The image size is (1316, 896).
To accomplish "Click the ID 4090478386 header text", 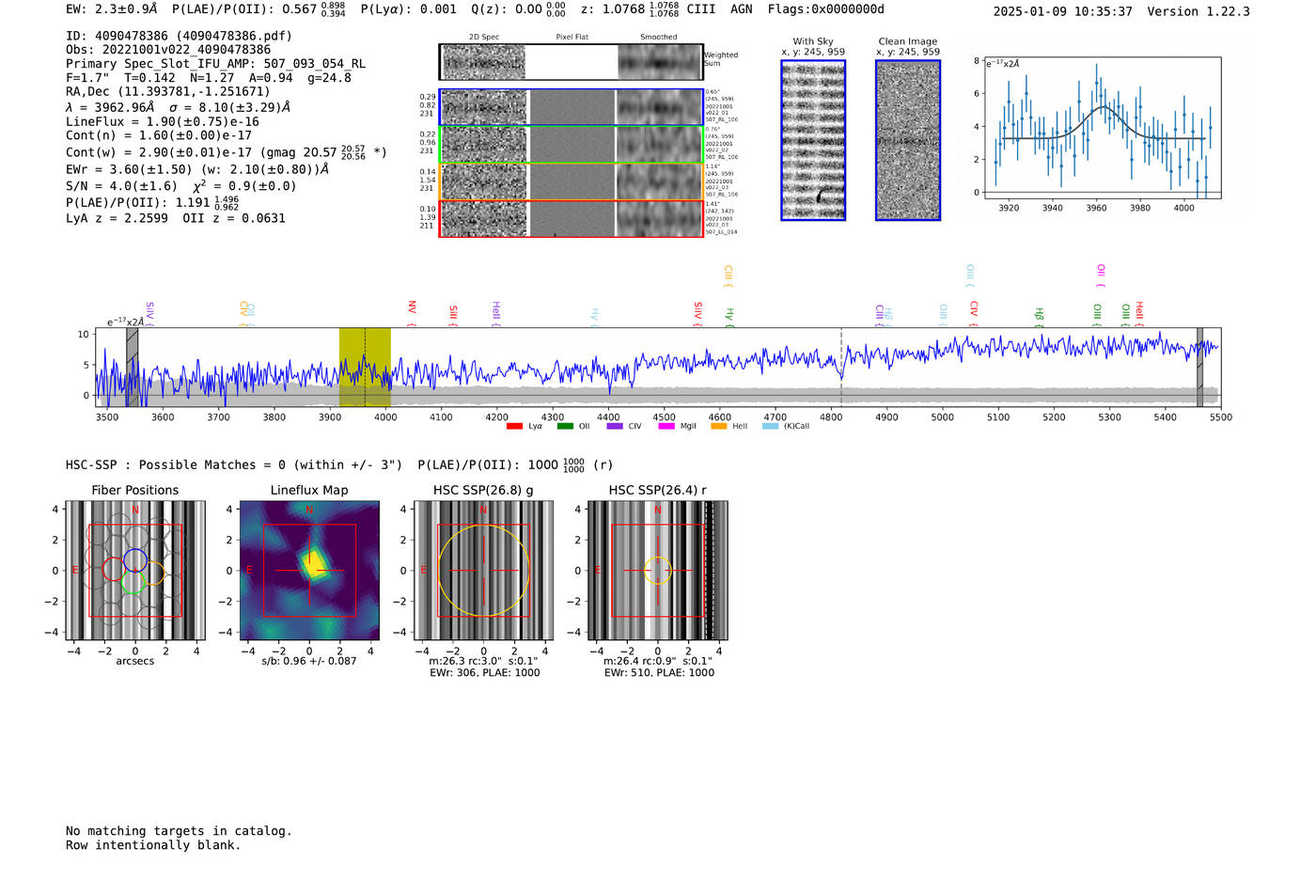I will (x=179, y=36).
